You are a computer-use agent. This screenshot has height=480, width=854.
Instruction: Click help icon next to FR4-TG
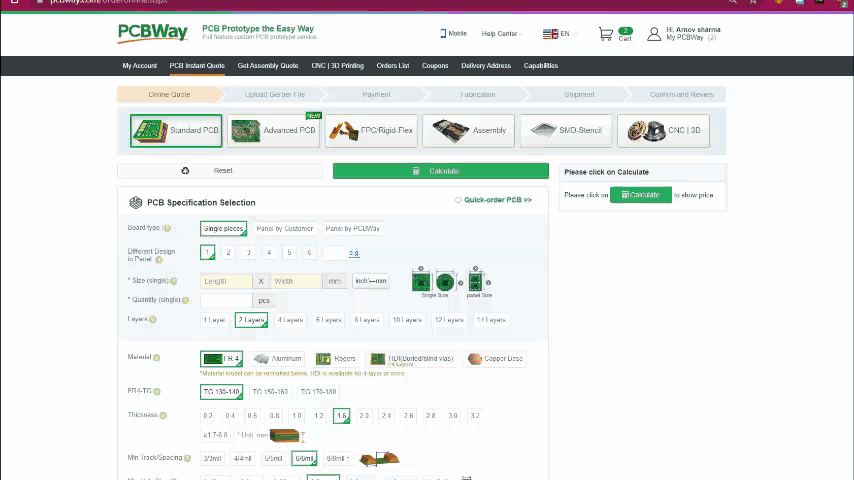coord(157,392)
